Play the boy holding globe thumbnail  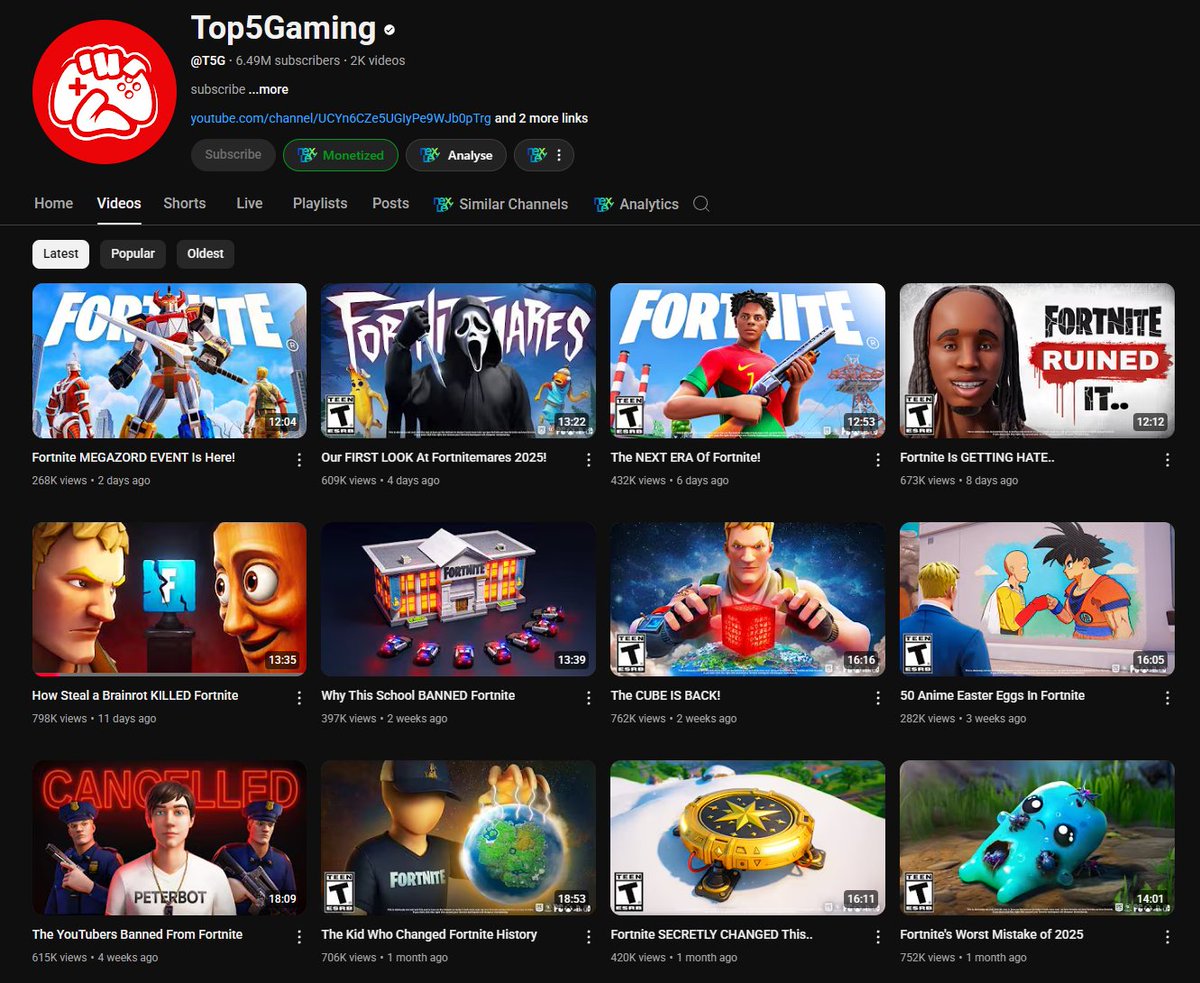(458, 838)
